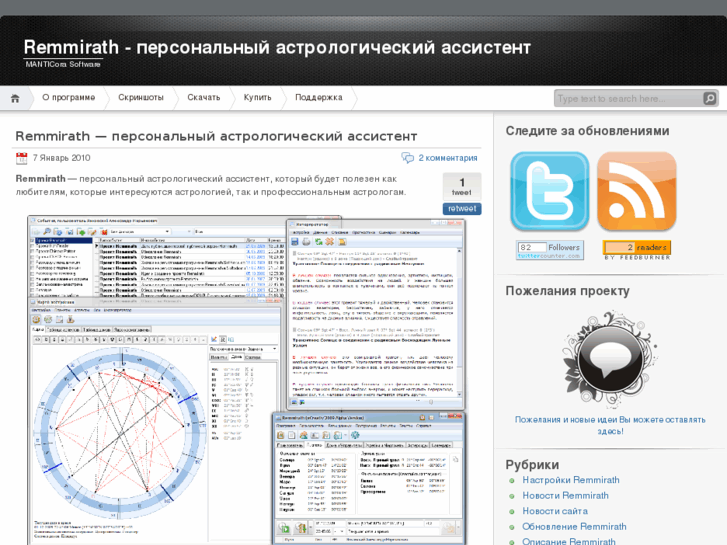Click the retweet button
The width and height of the screenshot is (727, 545).
point(462,209)
